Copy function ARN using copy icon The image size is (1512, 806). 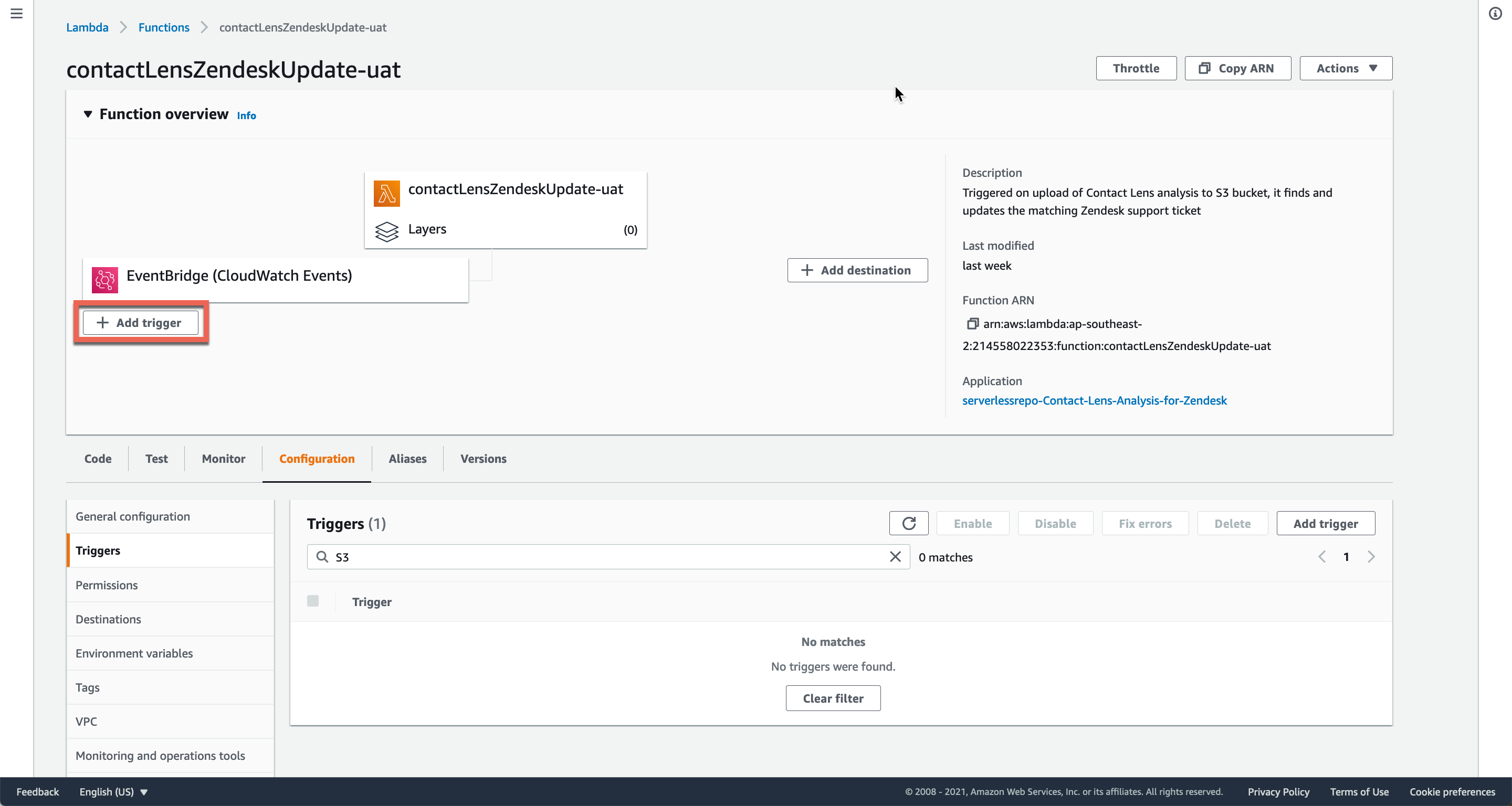point(972,324)
